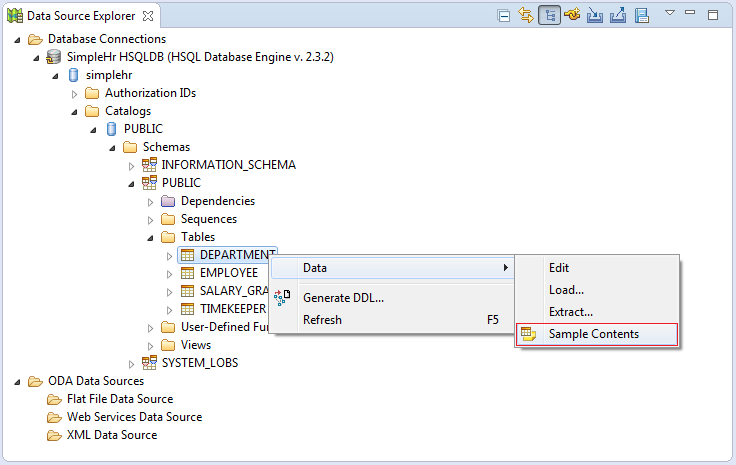
Task: Click the DEPARTMENT table icon
Action: [x=187, y=255]
